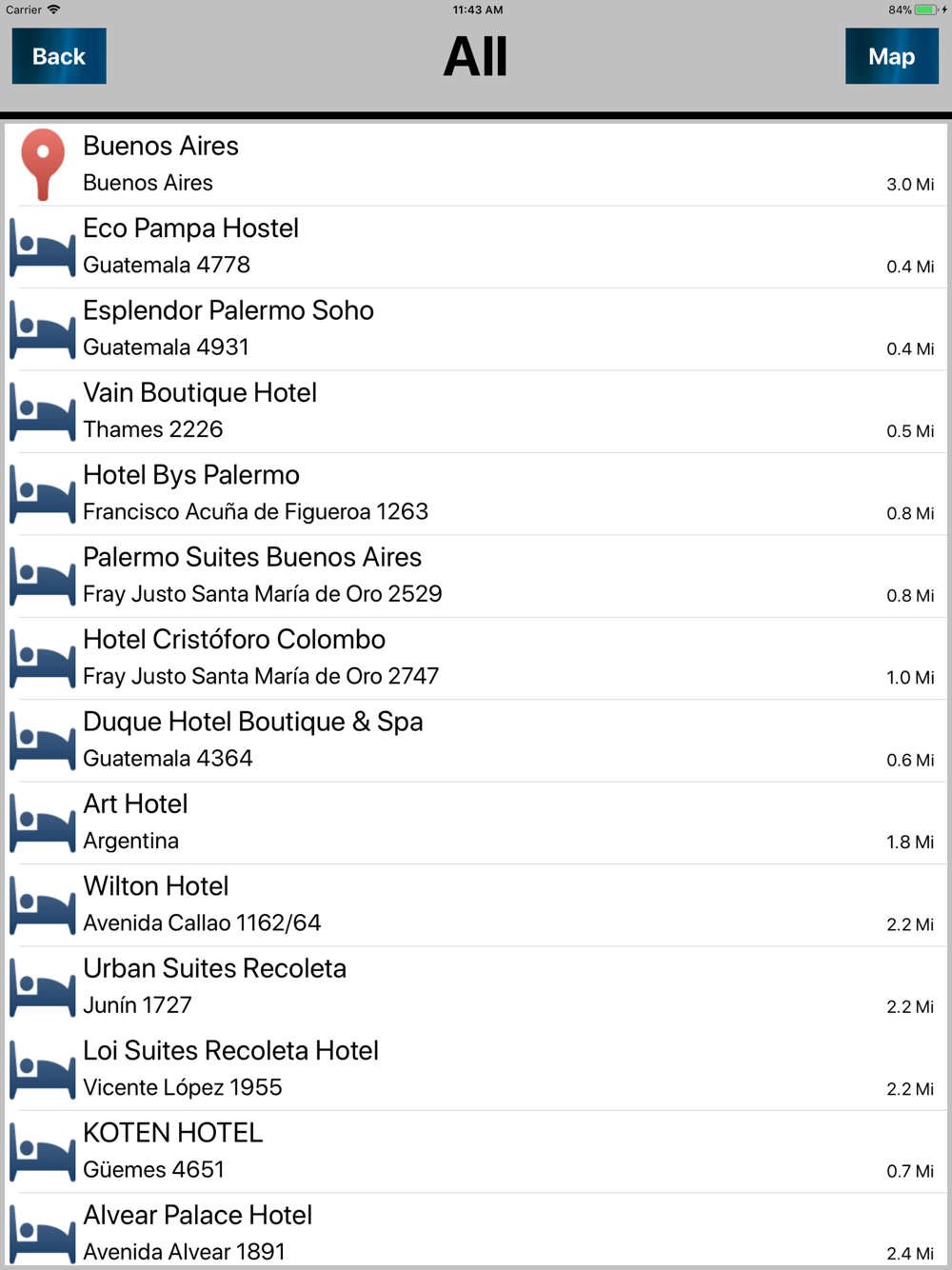Image resolution: width=952 pixels, height=1270 pixels.
Task: Tap the bed icon next to Vain Boutique Hotel
Action: (42, 412)
